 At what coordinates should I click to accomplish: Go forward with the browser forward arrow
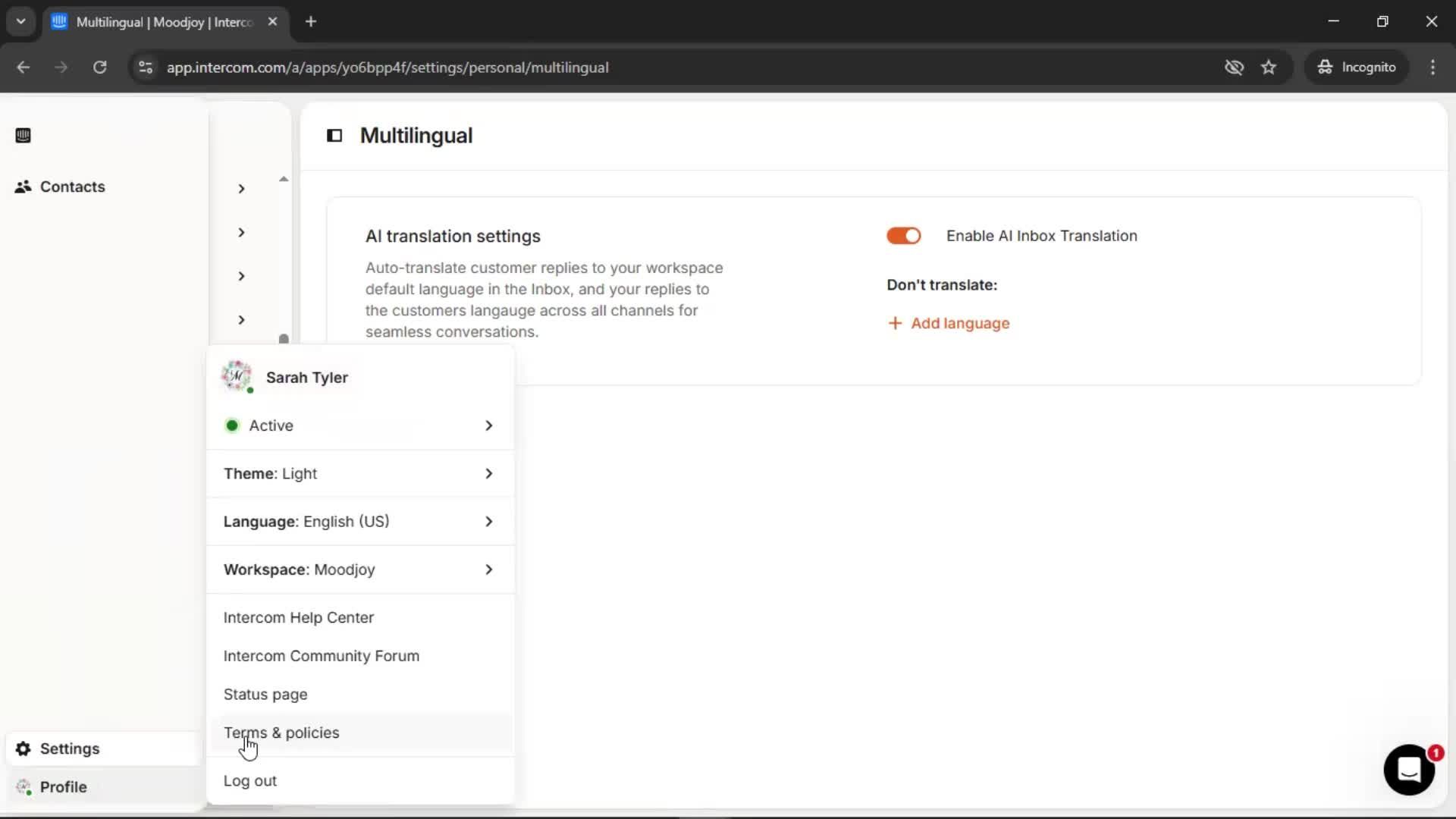(x=61, y=67)
